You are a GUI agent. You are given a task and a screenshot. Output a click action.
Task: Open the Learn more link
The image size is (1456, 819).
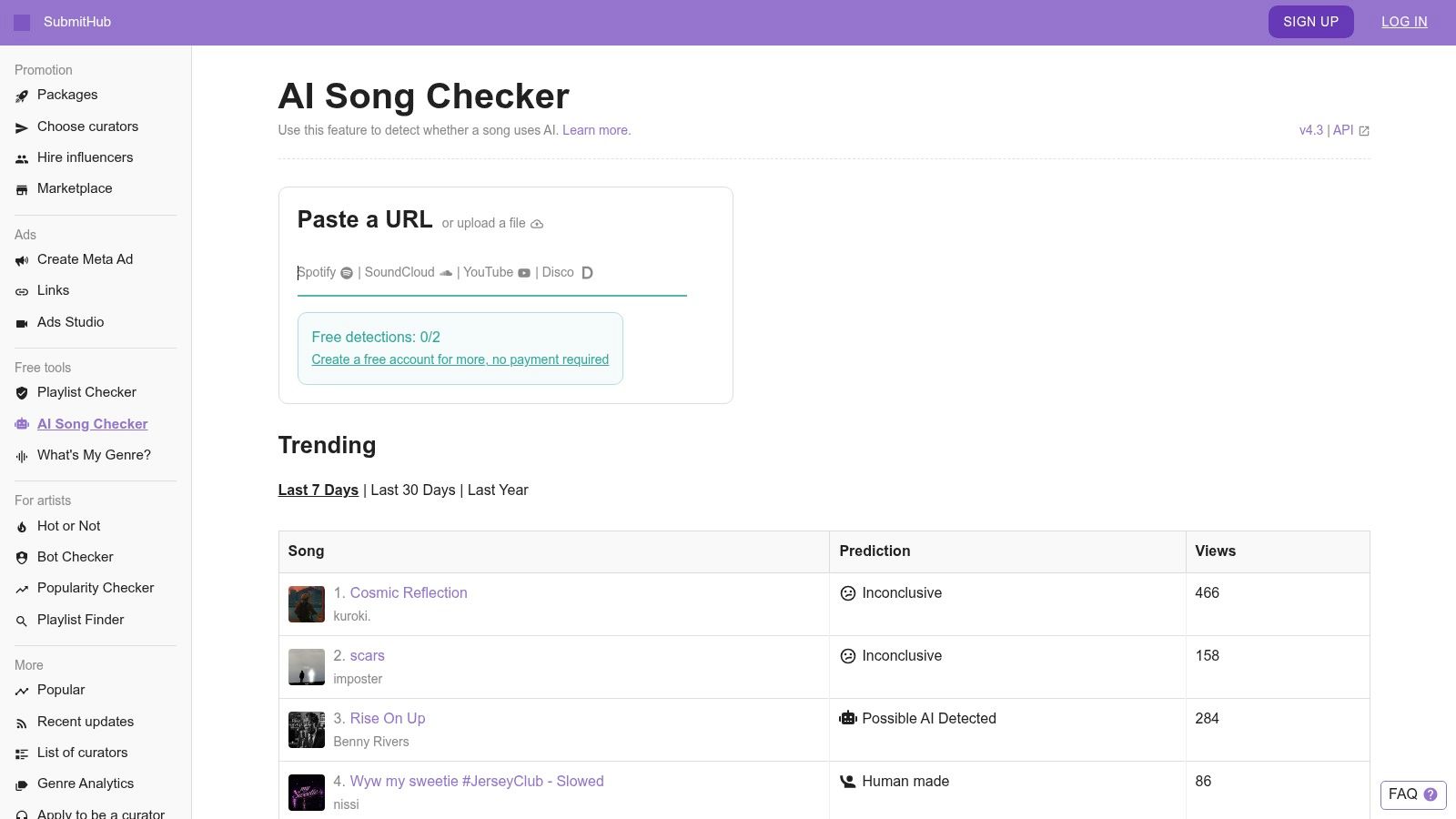pyautogui.click(x=596, y=130)
